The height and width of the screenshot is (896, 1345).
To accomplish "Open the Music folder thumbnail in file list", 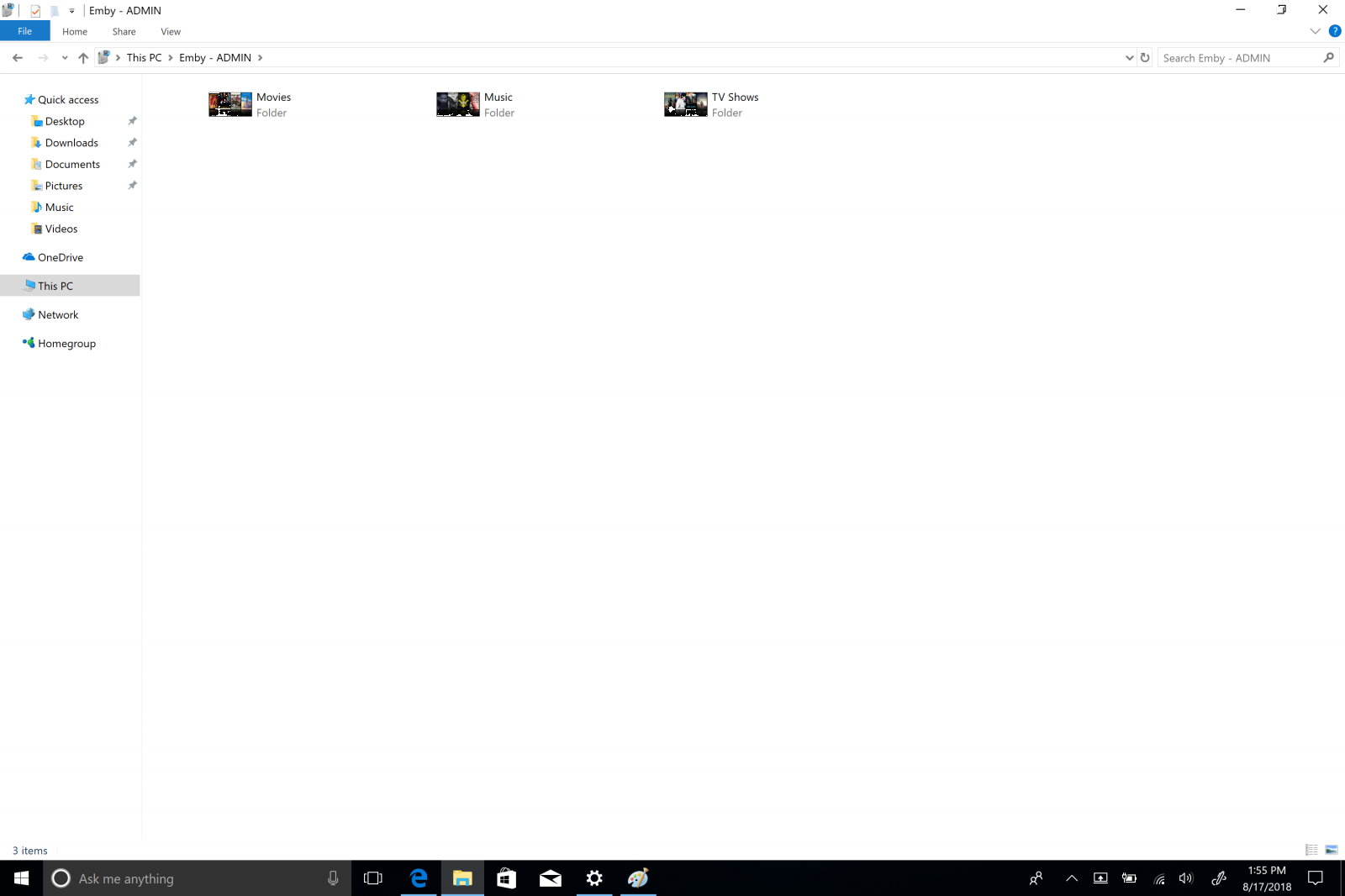I will click(458, 104).
